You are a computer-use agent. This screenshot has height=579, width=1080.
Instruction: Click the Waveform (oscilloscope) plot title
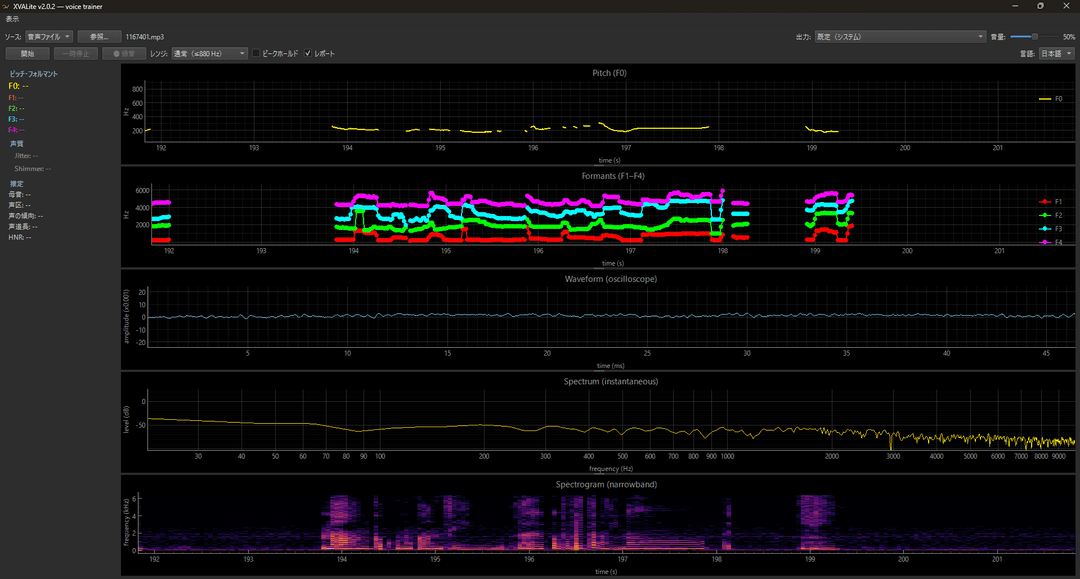[610, 279]
